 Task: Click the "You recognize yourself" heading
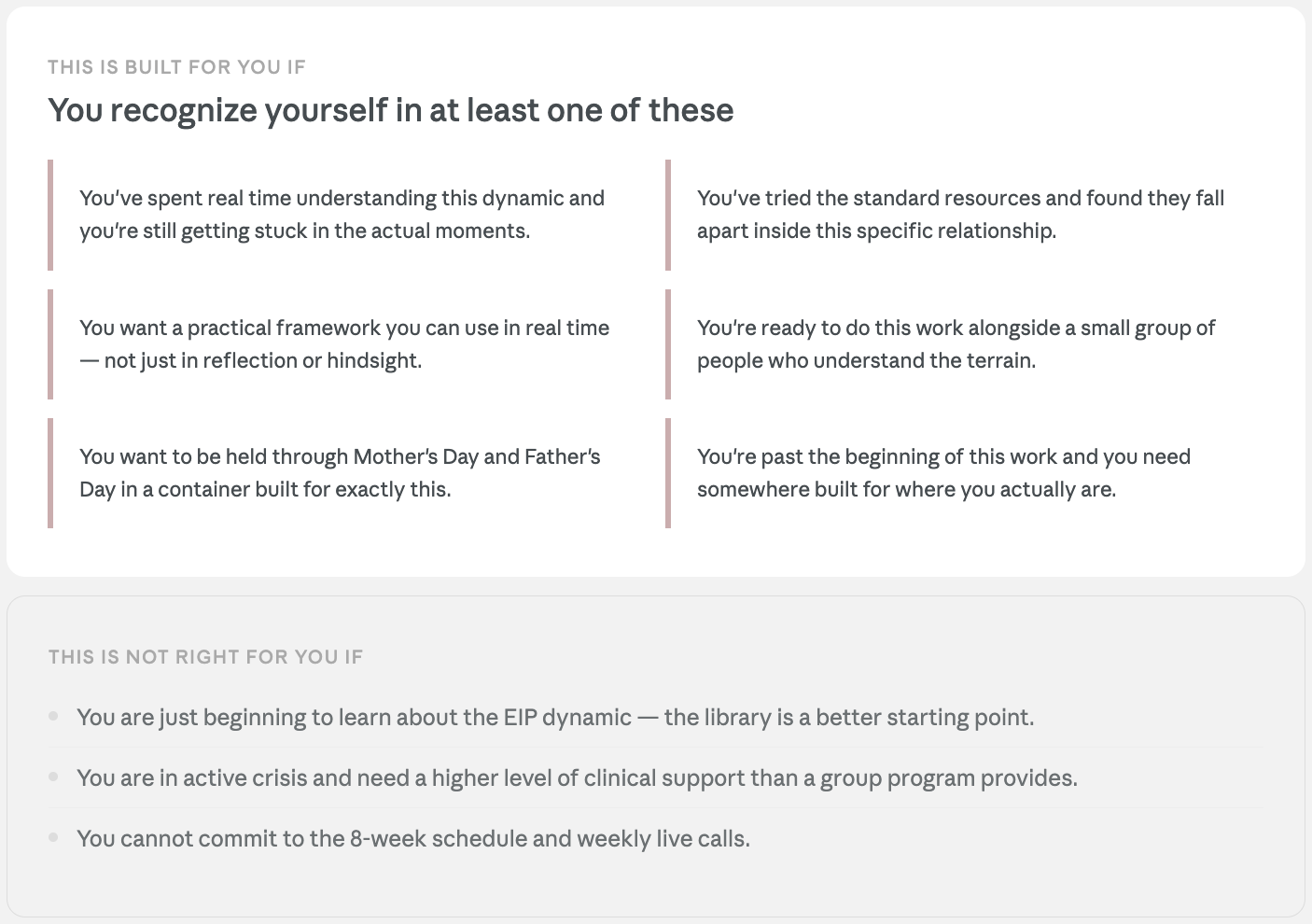pos(390,110)
